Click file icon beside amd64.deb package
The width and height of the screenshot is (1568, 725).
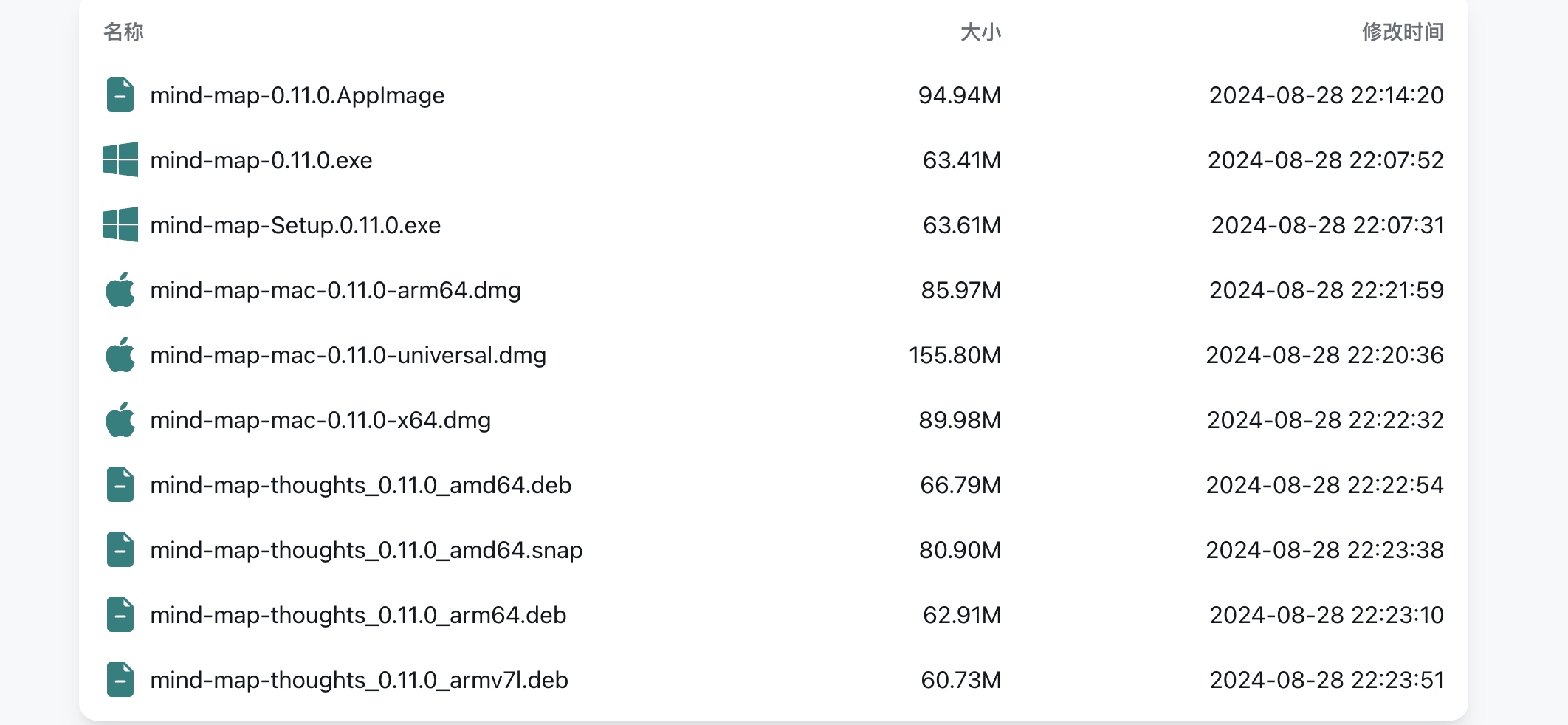point(120,484)
